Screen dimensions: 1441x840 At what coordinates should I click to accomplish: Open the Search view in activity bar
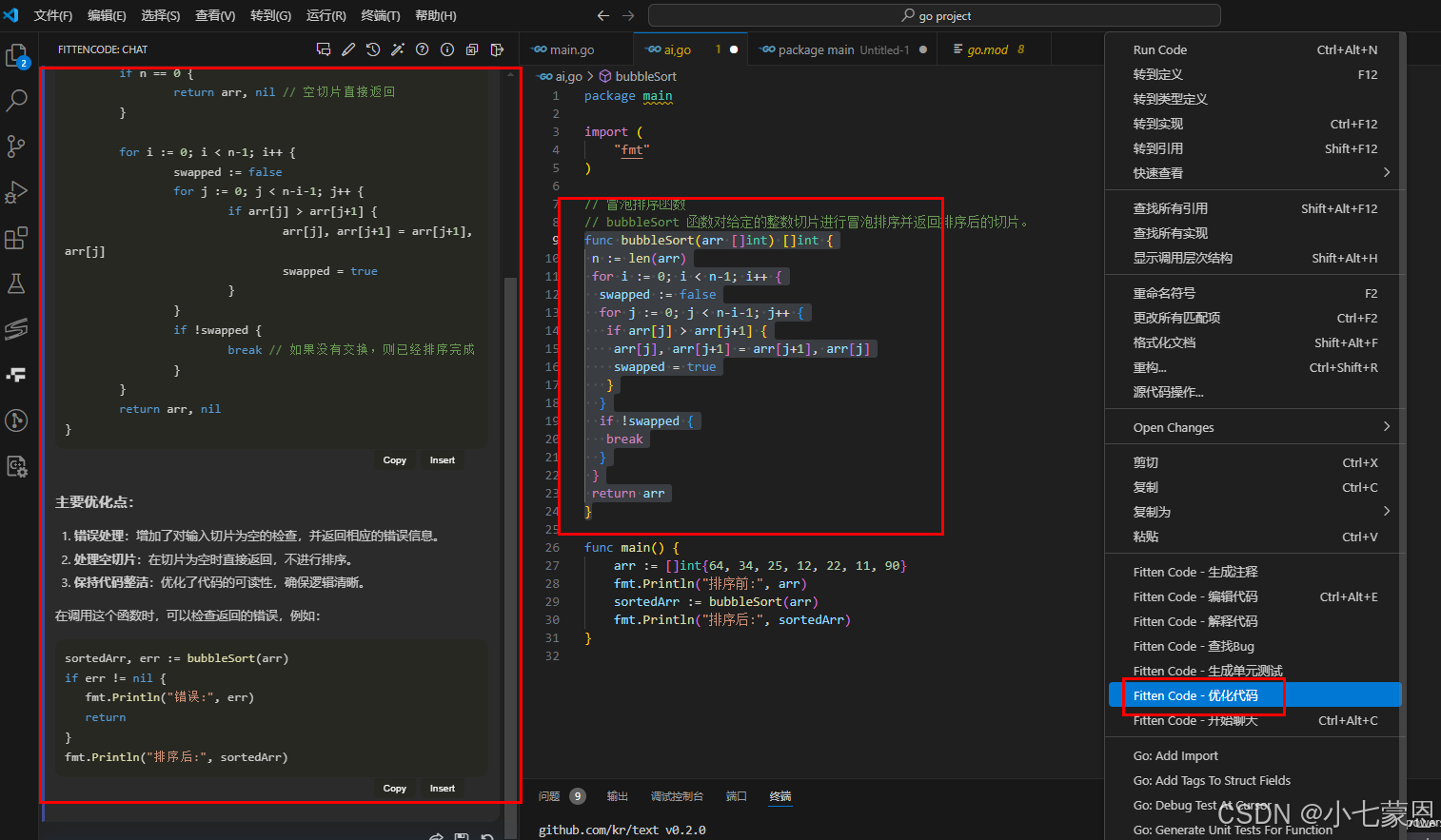[x=16, y=100]
